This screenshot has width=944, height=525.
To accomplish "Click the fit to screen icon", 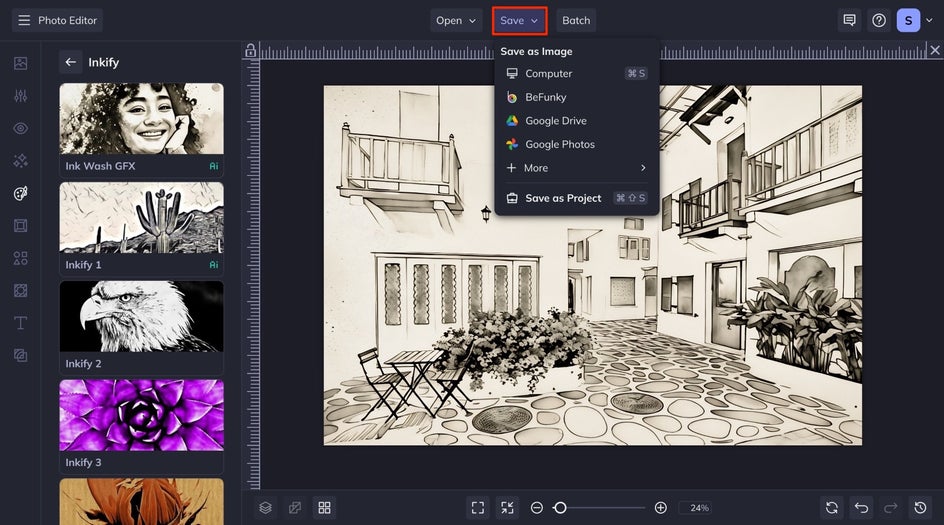I will click(x=478, y=508).
